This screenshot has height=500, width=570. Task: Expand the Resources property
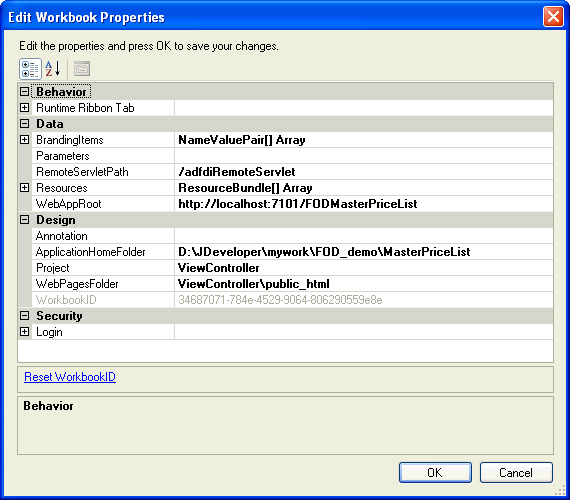(x=24, y=188)
